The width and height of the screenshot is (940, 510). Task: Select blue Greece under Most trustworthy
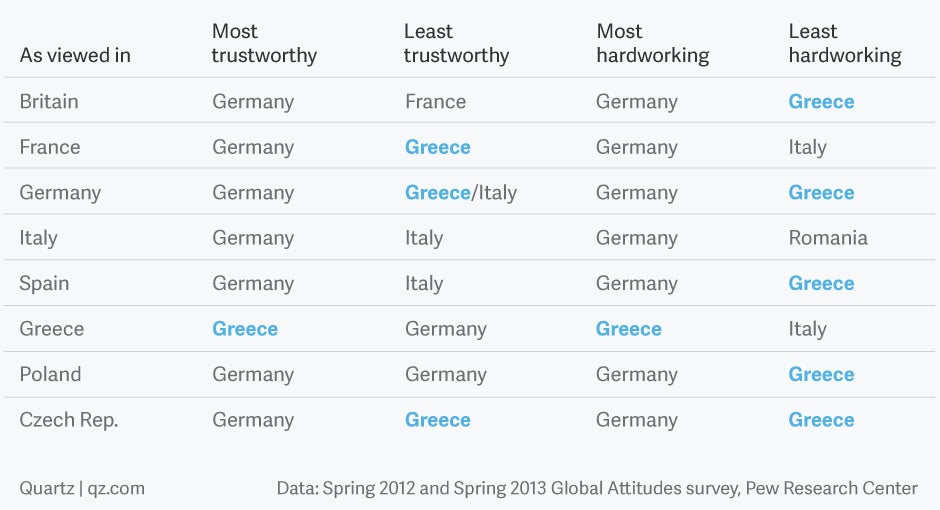click(x=245, y=328)
